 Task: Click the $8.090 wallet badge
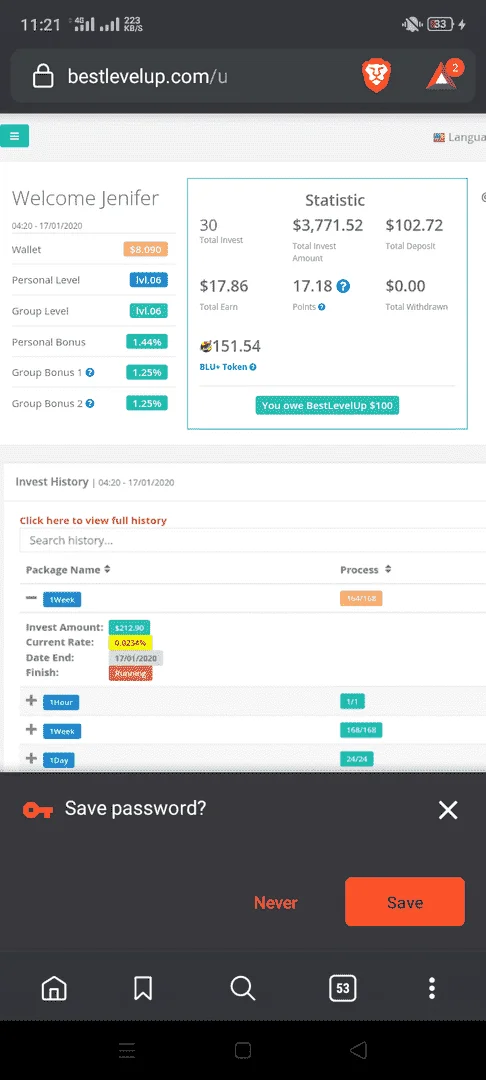145,249
